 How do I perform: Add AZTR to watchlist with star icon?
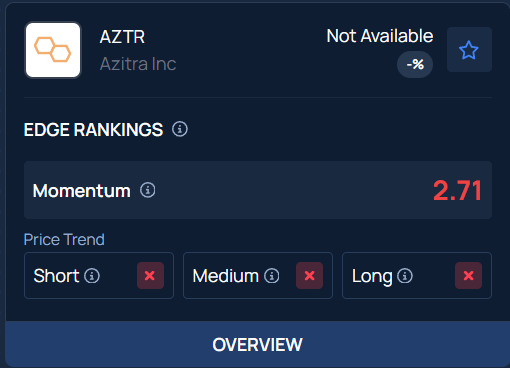click(469, 50)
